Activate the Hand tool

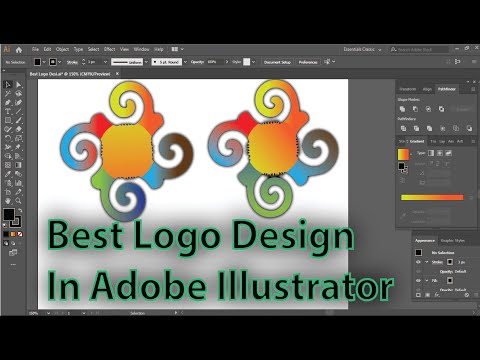click(8, 201)
